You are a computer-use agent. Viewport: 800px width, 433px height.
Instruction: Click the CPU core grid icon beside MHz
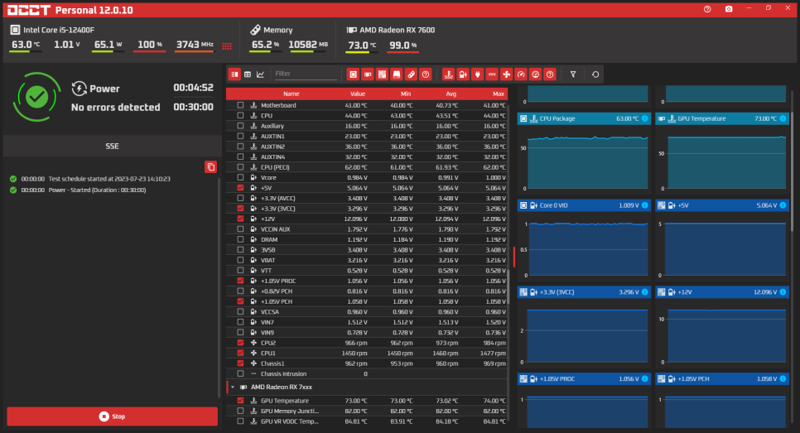coord(227,46)
